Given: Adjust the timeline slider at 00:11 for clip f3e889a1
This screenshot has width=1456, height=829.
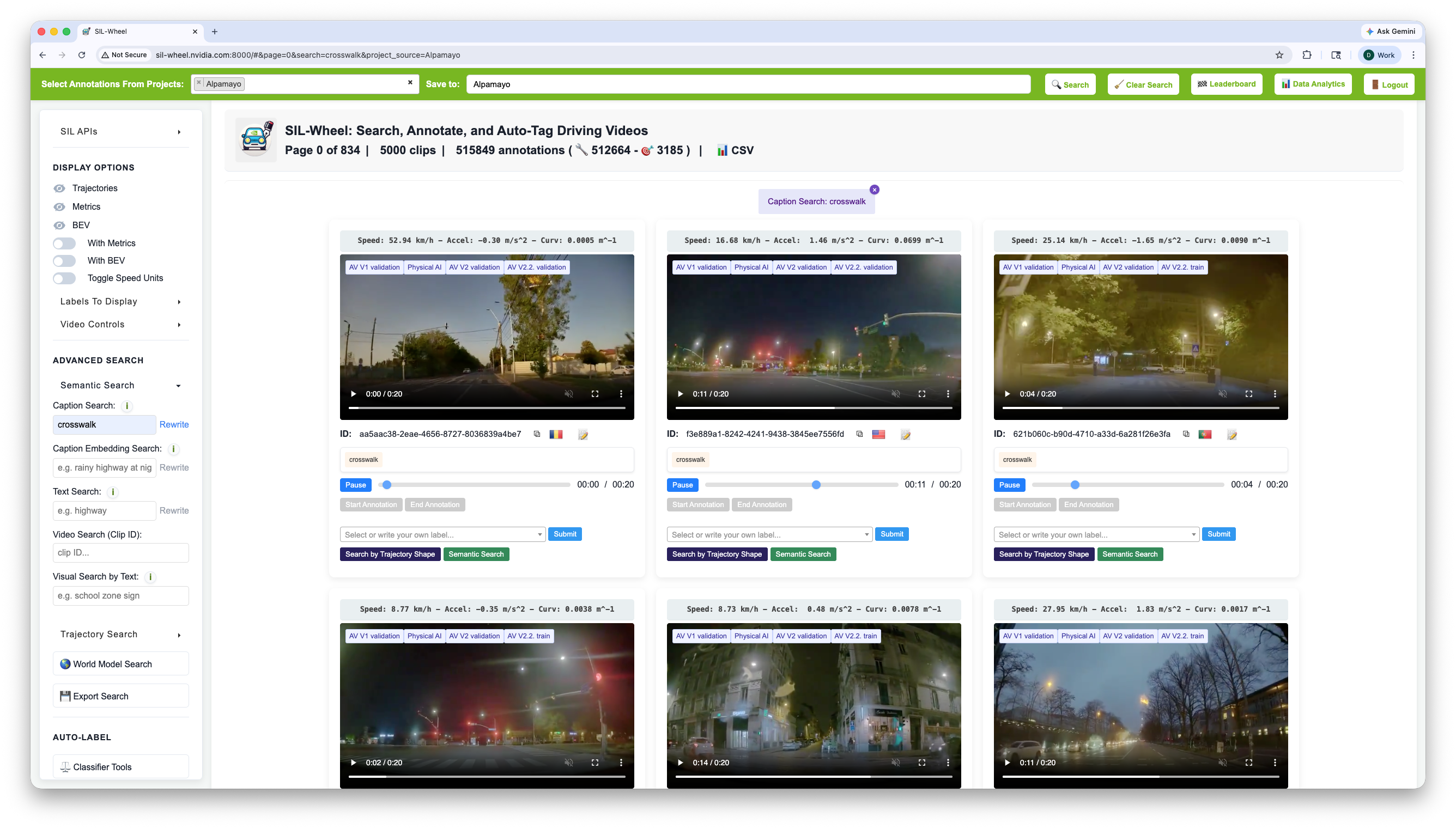Looking at the screenshot, I should pos(802,485).
